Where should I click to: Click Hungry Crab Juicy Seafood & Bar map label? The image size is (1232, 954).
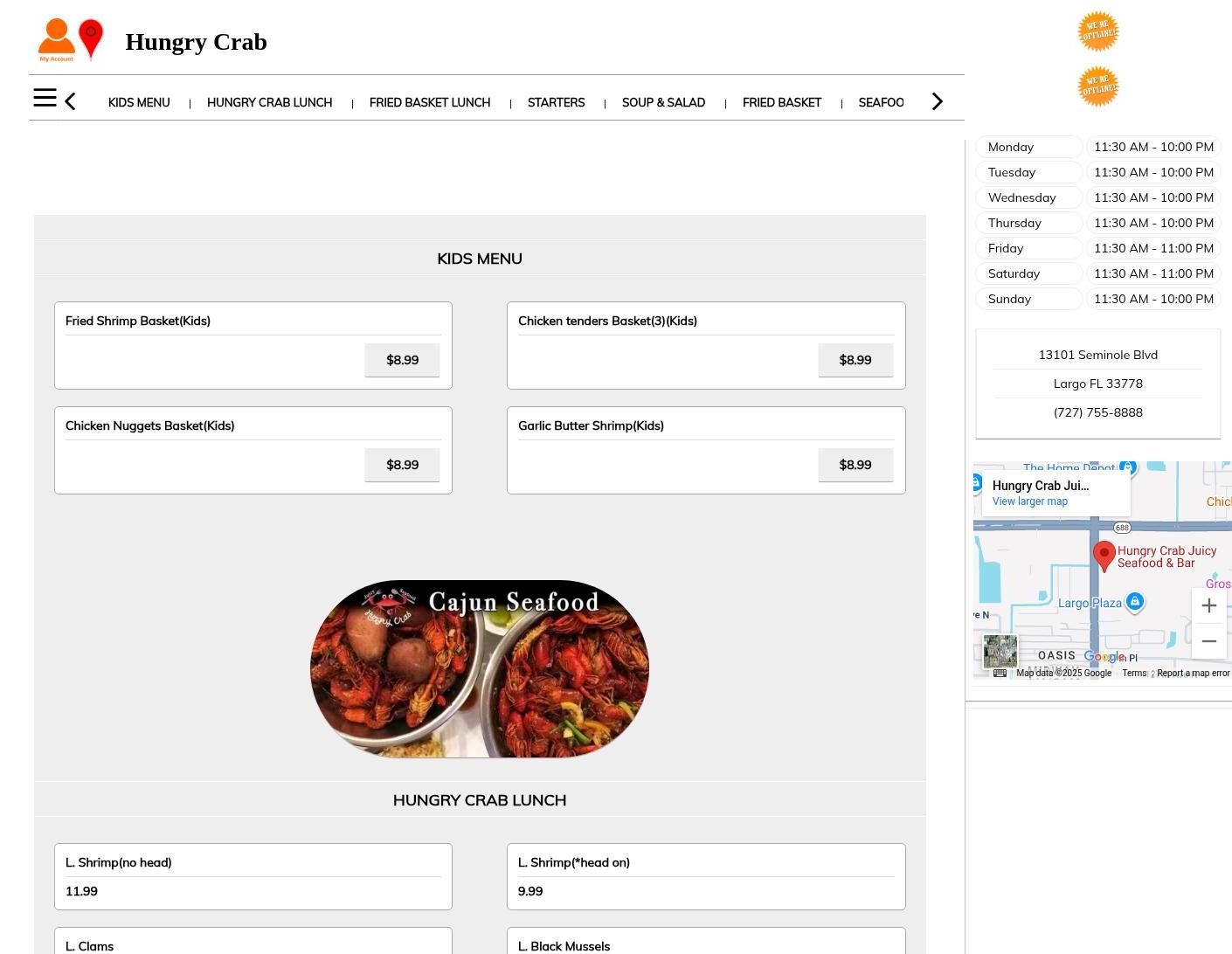tap(1166, 556)
